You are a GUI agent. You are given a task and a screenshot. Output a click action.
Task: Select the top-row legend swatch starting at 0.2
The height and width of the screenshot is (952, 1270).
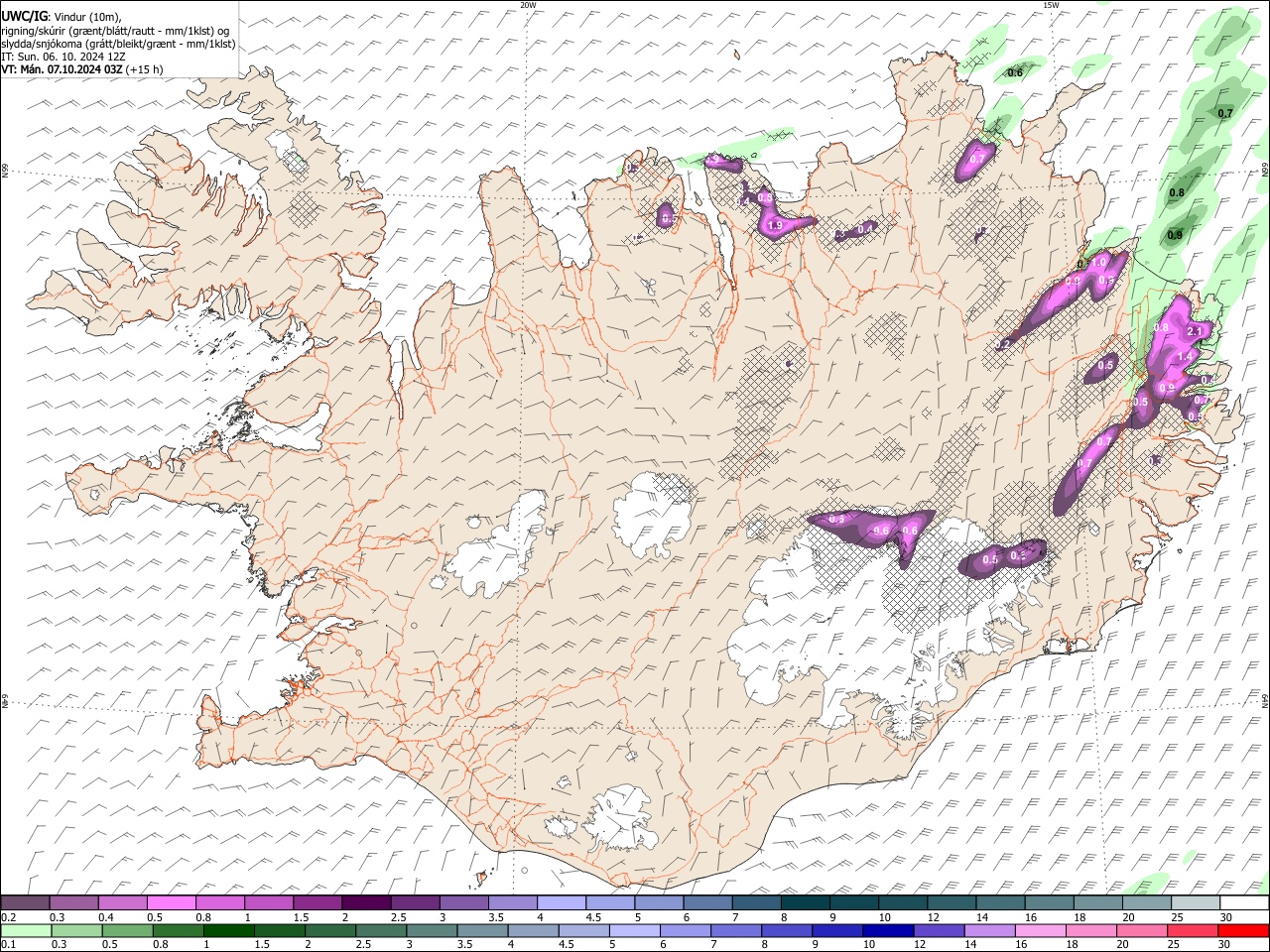25,902
